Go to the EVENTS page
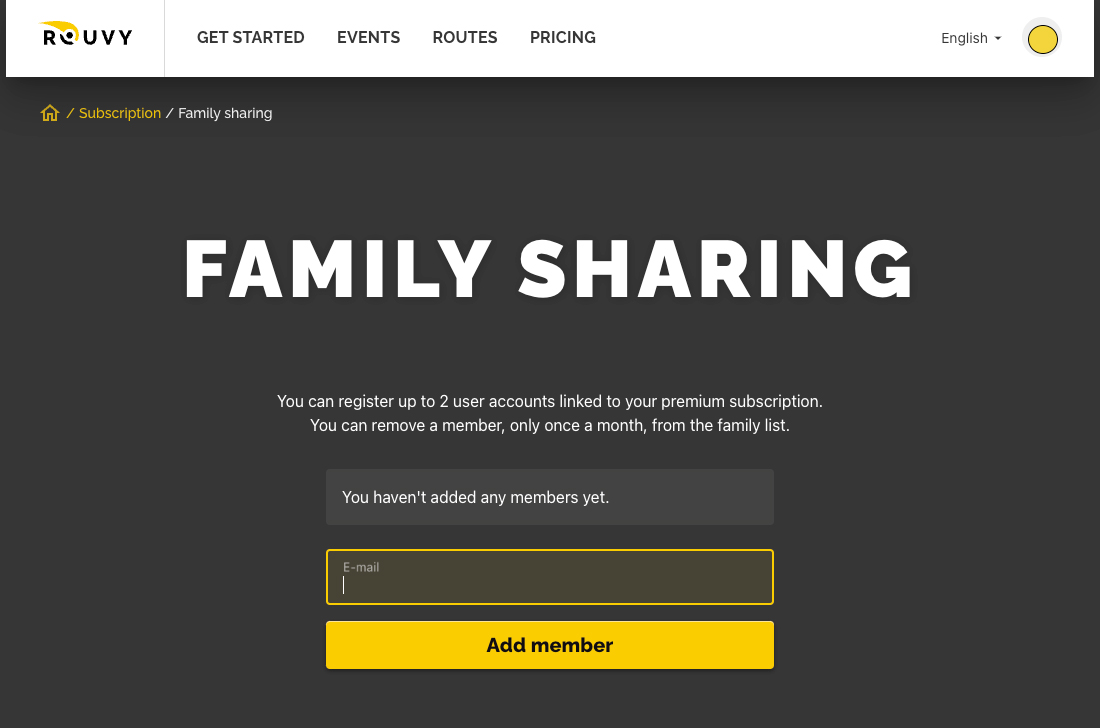 click(368, 37)
